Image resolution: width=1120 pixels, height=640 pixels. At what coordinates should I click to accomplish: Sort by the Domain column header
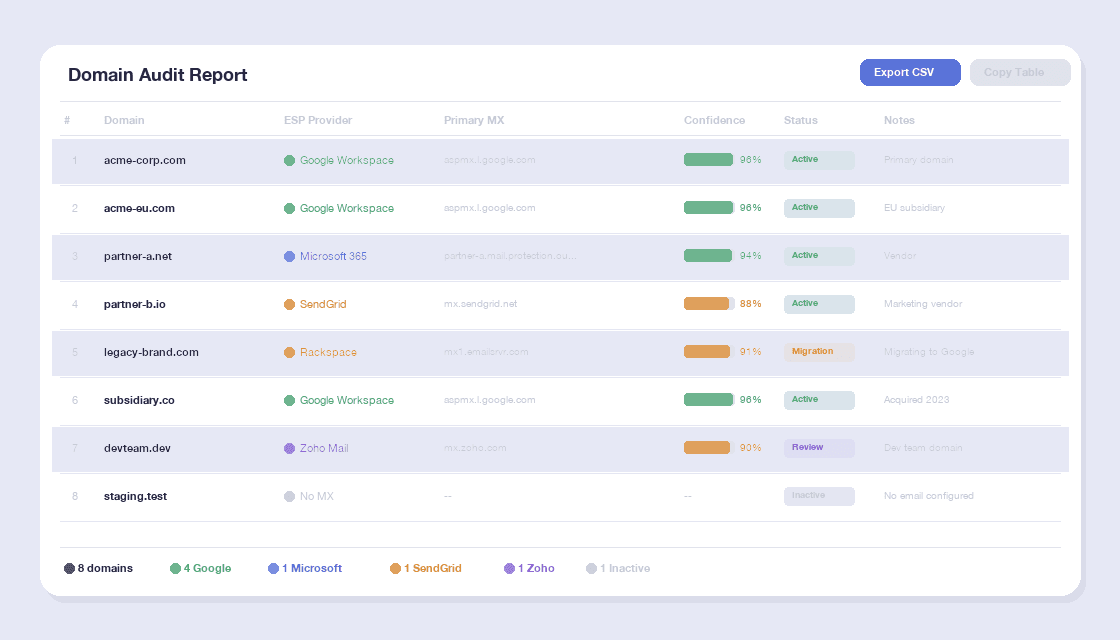coord(124,120)
